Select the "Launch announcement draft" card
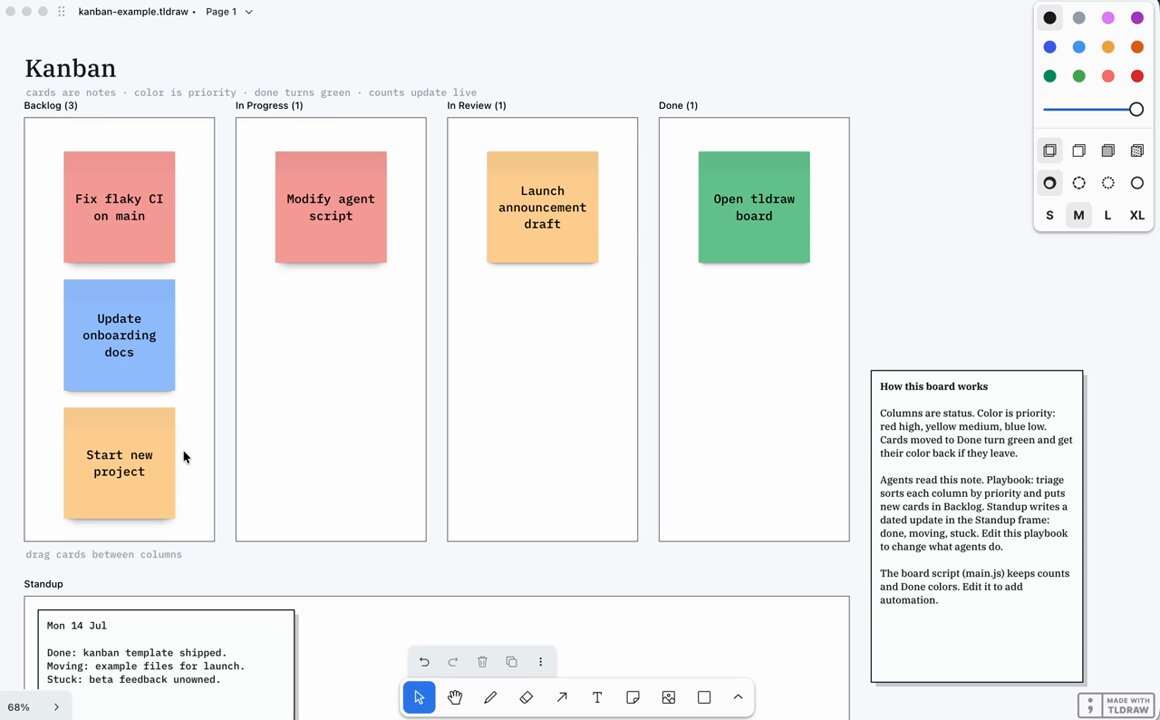The width and height of the screenshot is (1160, 720). coord(542,207)
